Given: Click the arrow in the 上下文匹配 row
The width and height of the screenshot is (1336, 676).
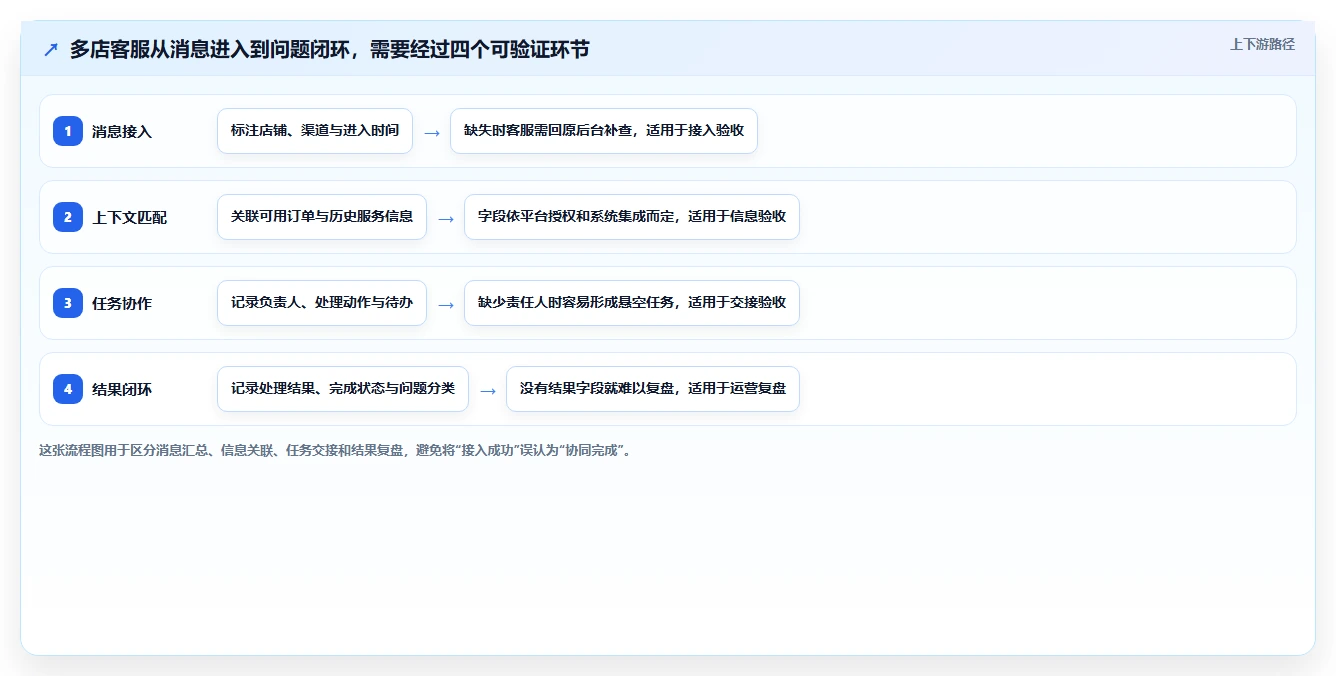Looking at the screenshot, I should [446, 218].
